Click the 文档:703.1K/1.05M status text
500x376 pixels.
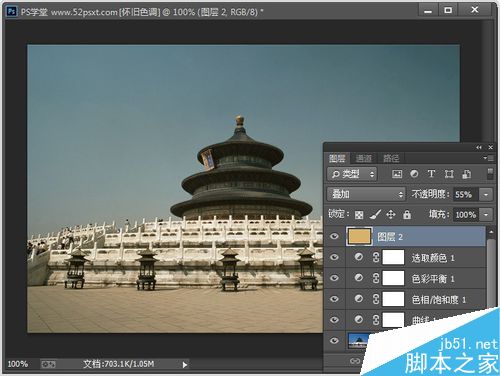(x=119, y=364)
